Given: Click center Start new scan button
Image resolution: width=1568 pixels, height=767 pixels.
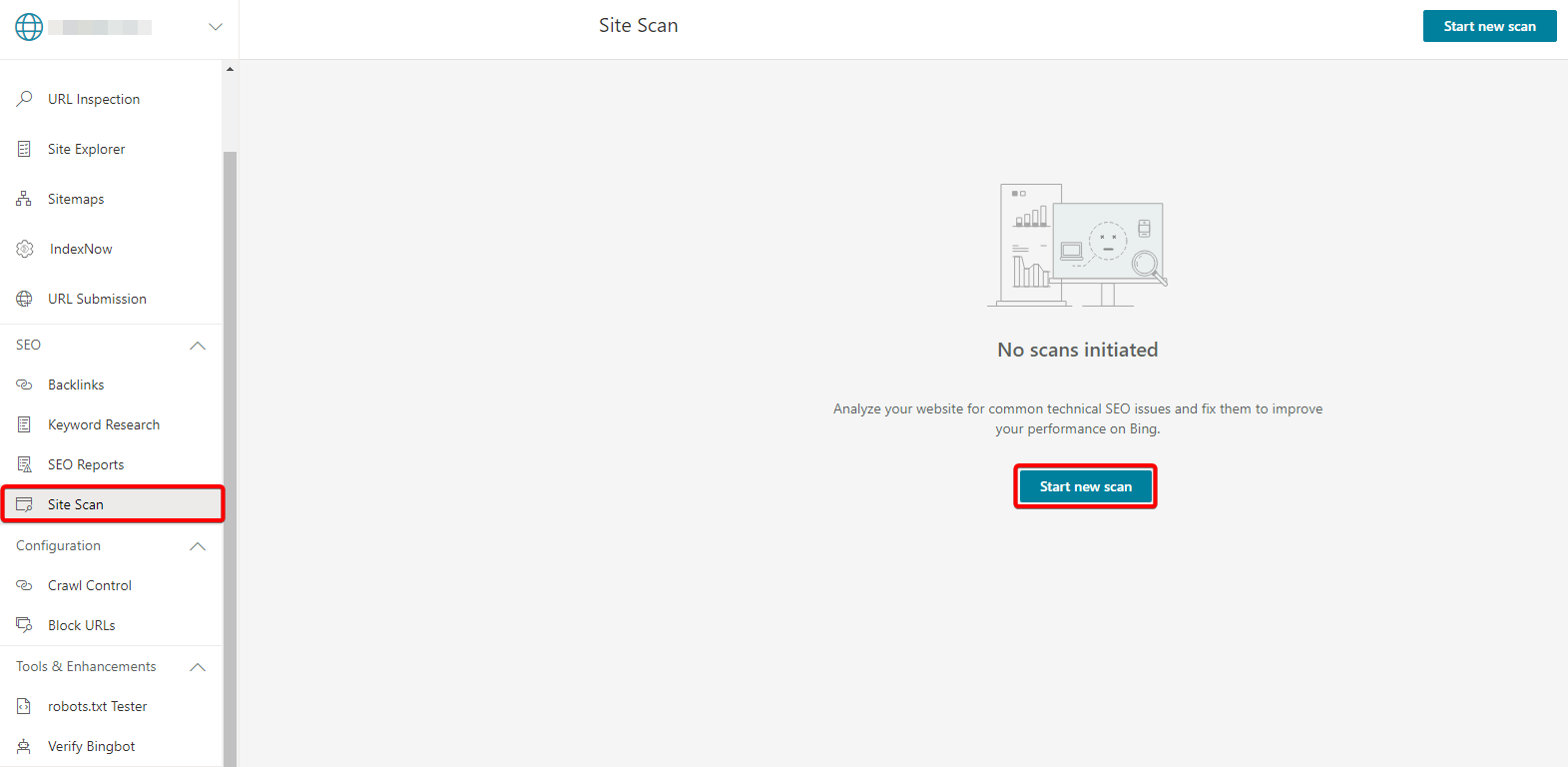Looking at the screenshot, I should click(1085, 486).
